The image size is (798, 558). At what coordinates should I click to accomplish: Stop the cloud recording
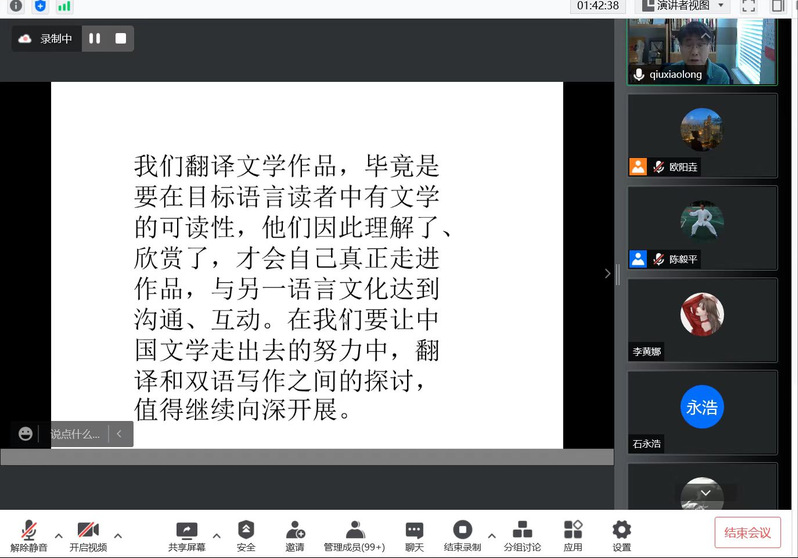(x=121, y=38)
